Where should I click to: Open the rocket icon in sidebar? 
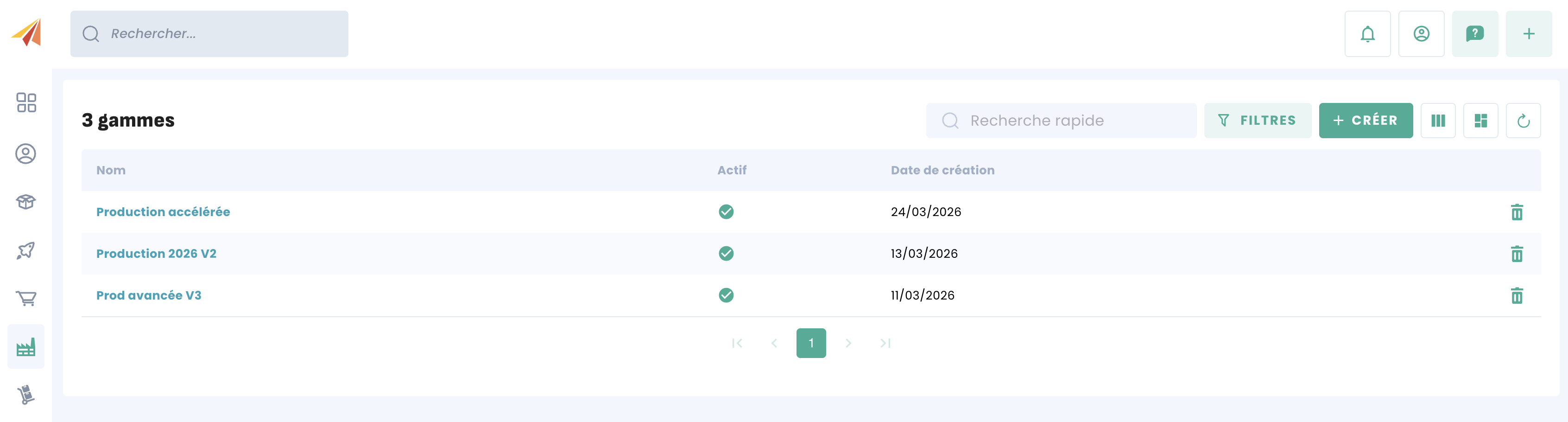tap(25, 250)
